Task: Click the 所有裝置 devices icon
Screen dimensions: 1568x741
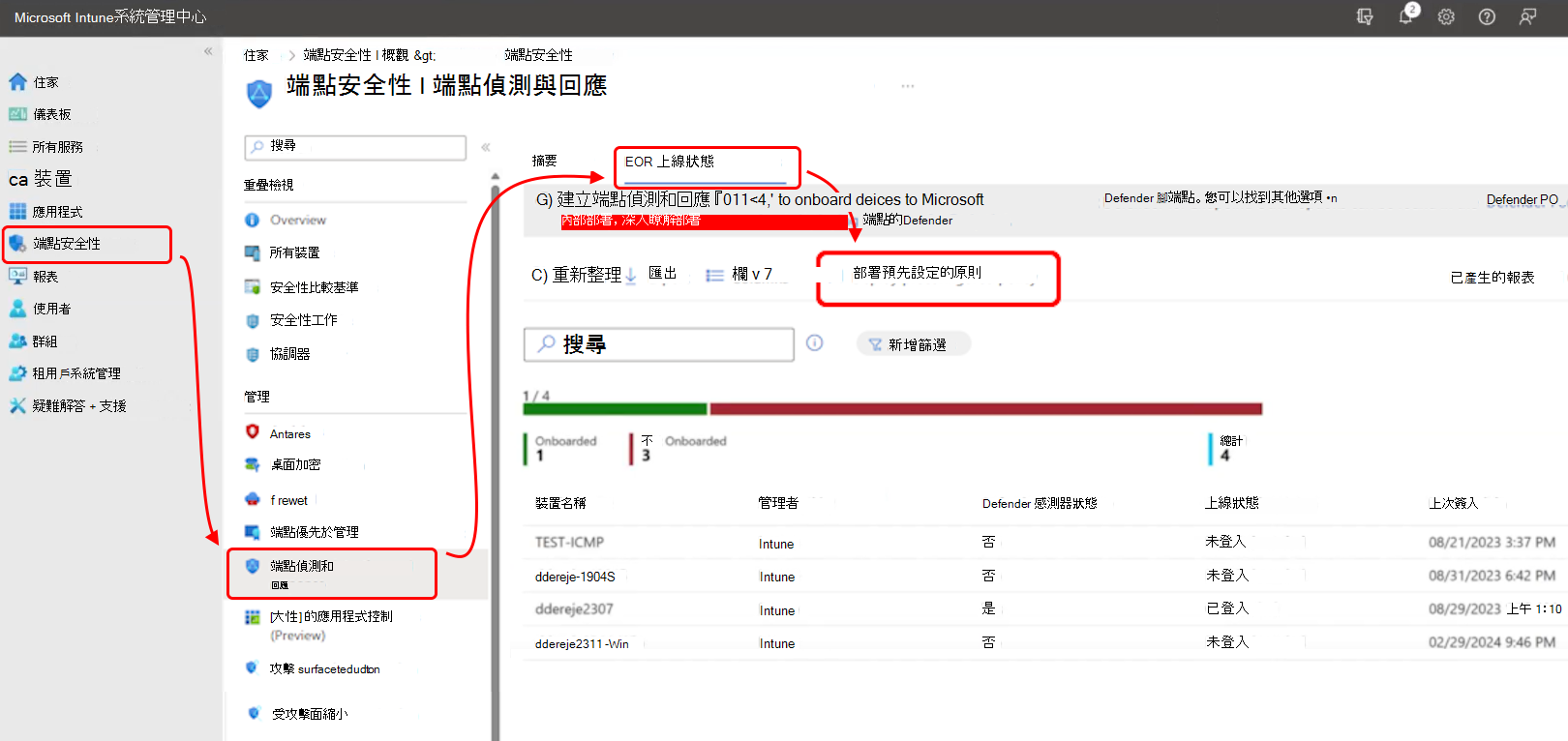Action: 252,252
